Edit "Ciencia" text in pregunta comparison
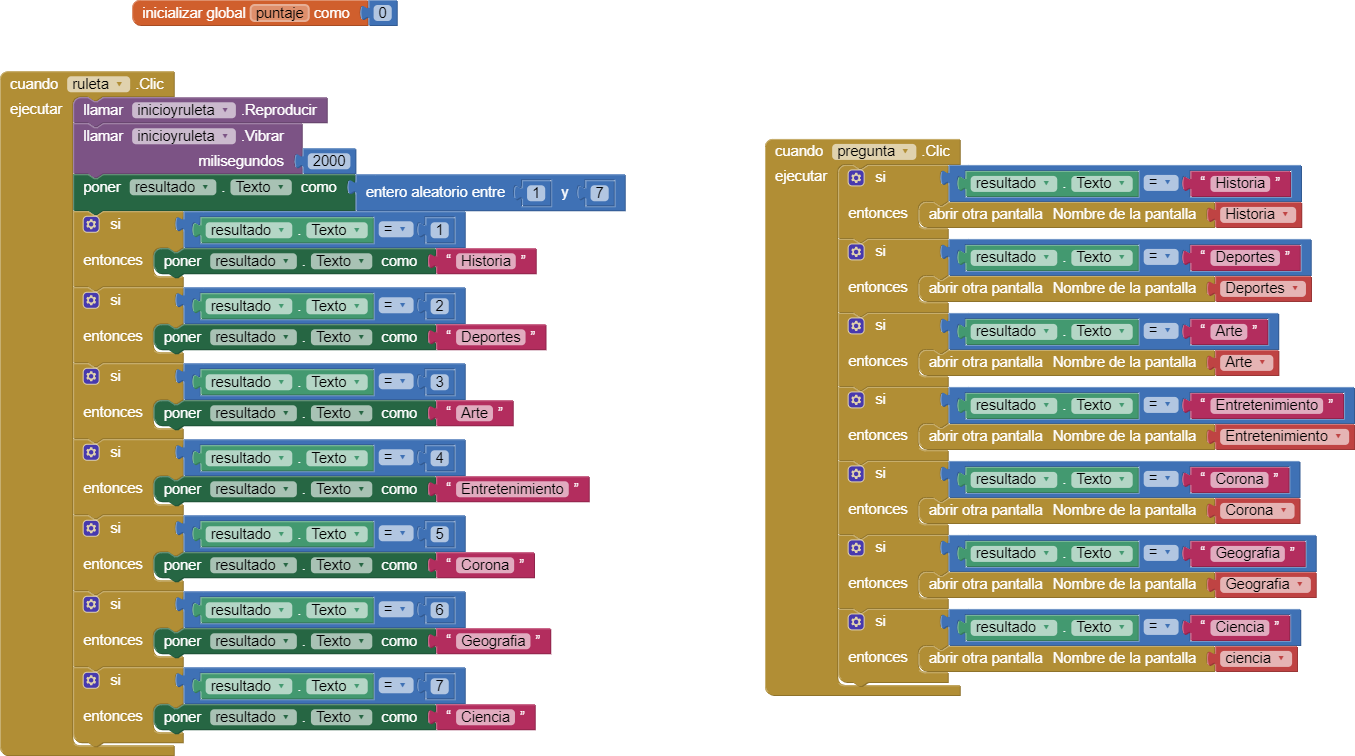This screenshot has width=1355, height=756. click(1240, 627)
